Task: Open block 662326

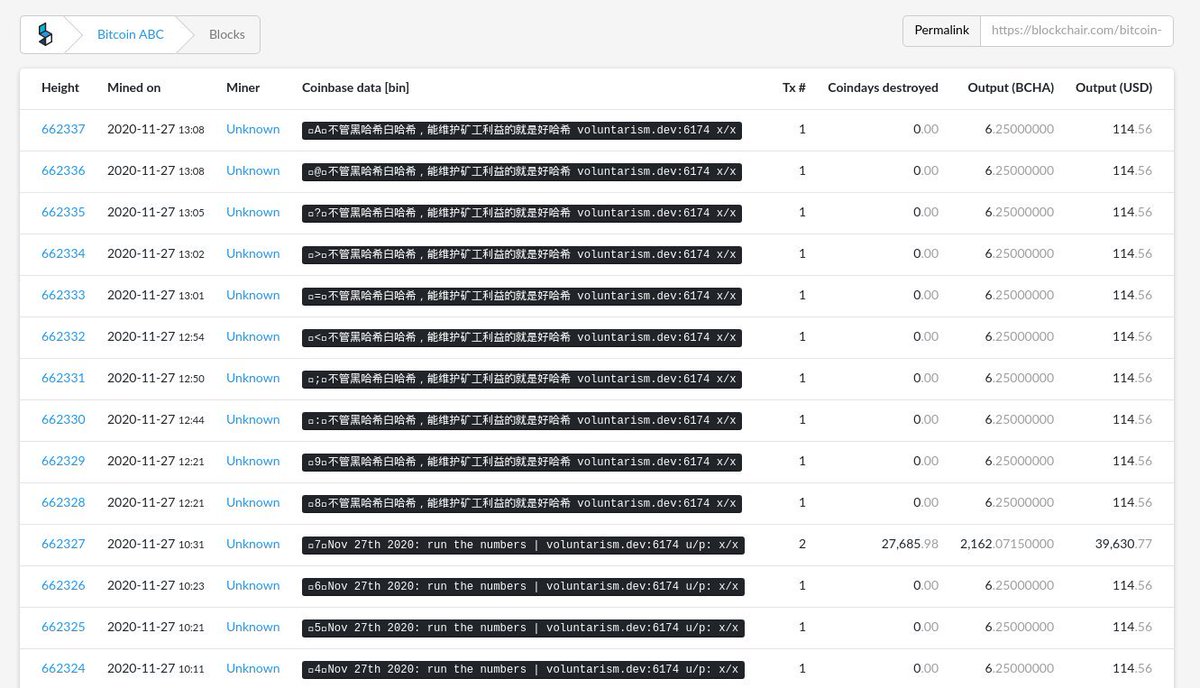Action: coord(63,586)
